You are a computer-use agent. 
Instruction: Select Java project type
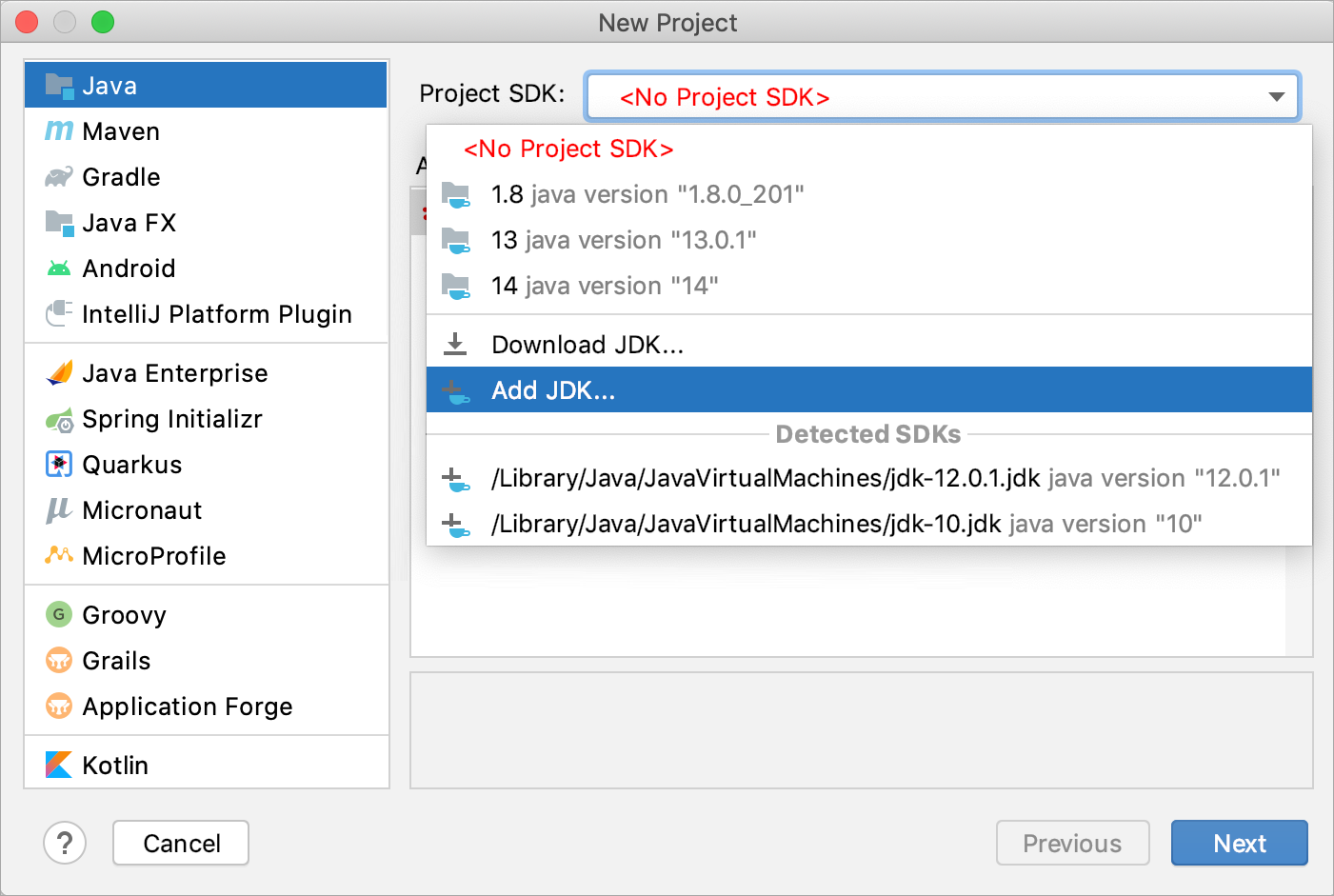click(206, 85)
